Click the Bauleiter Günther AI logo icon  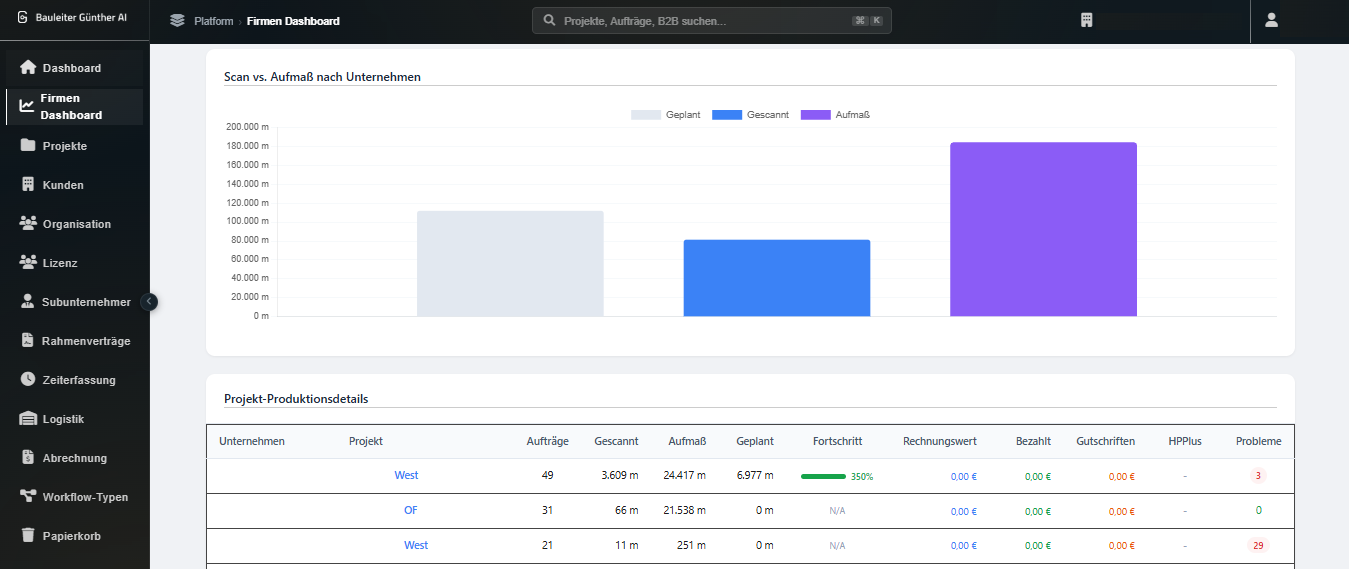point(22,17)
